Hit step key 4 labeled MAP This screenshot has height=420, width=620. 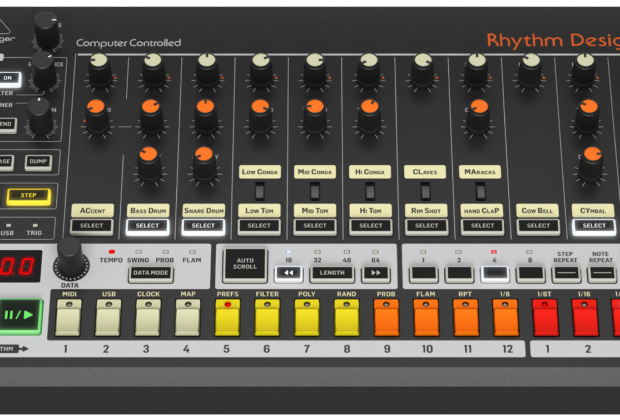coord(188,318)
